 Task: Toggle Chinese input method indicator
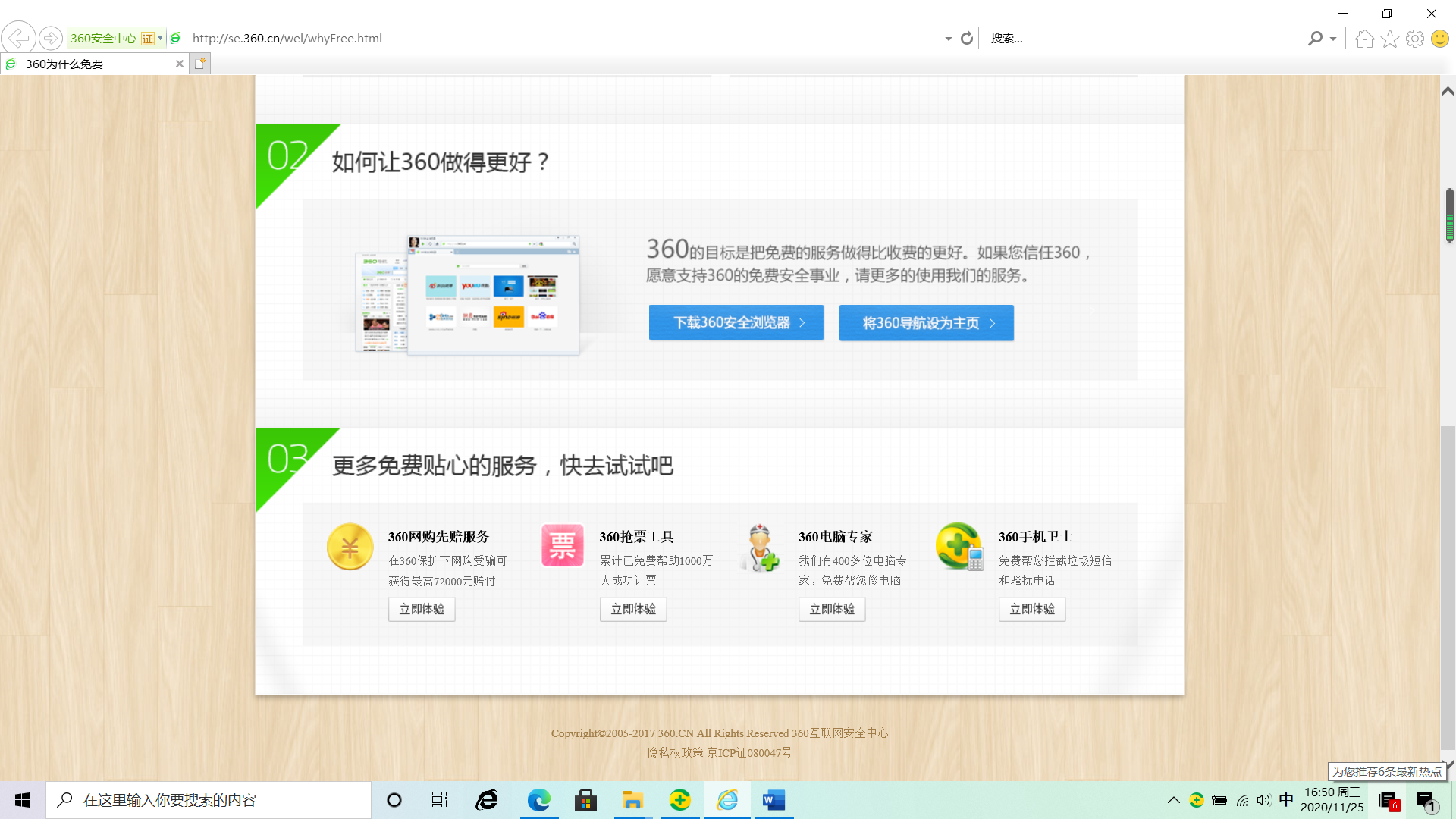coord(1285,800)
